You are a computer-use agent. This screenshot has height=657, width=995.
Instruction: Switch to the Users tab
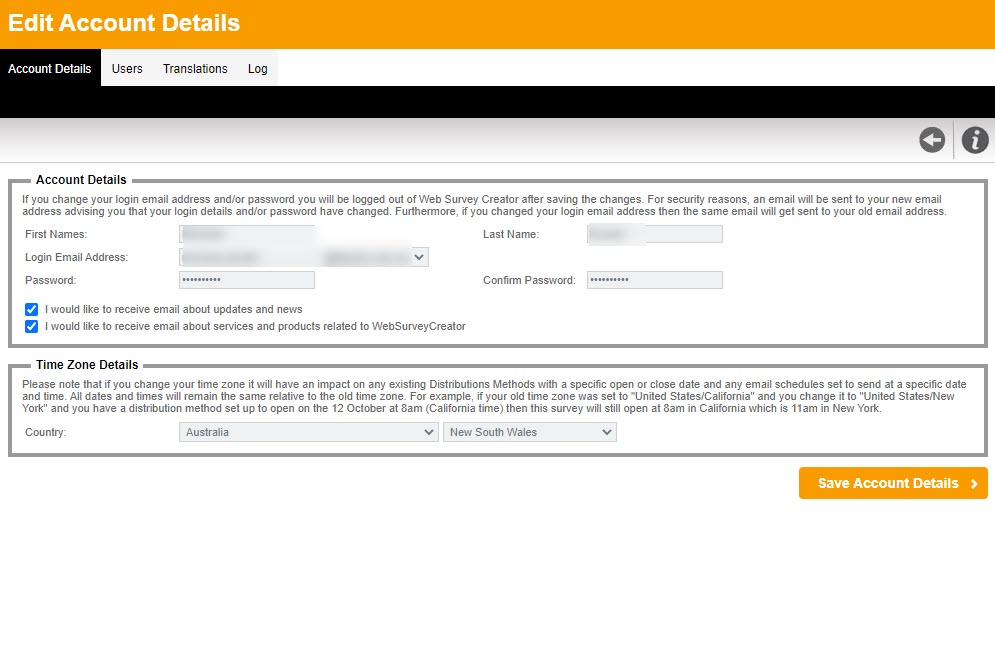(x=127, y=68)
